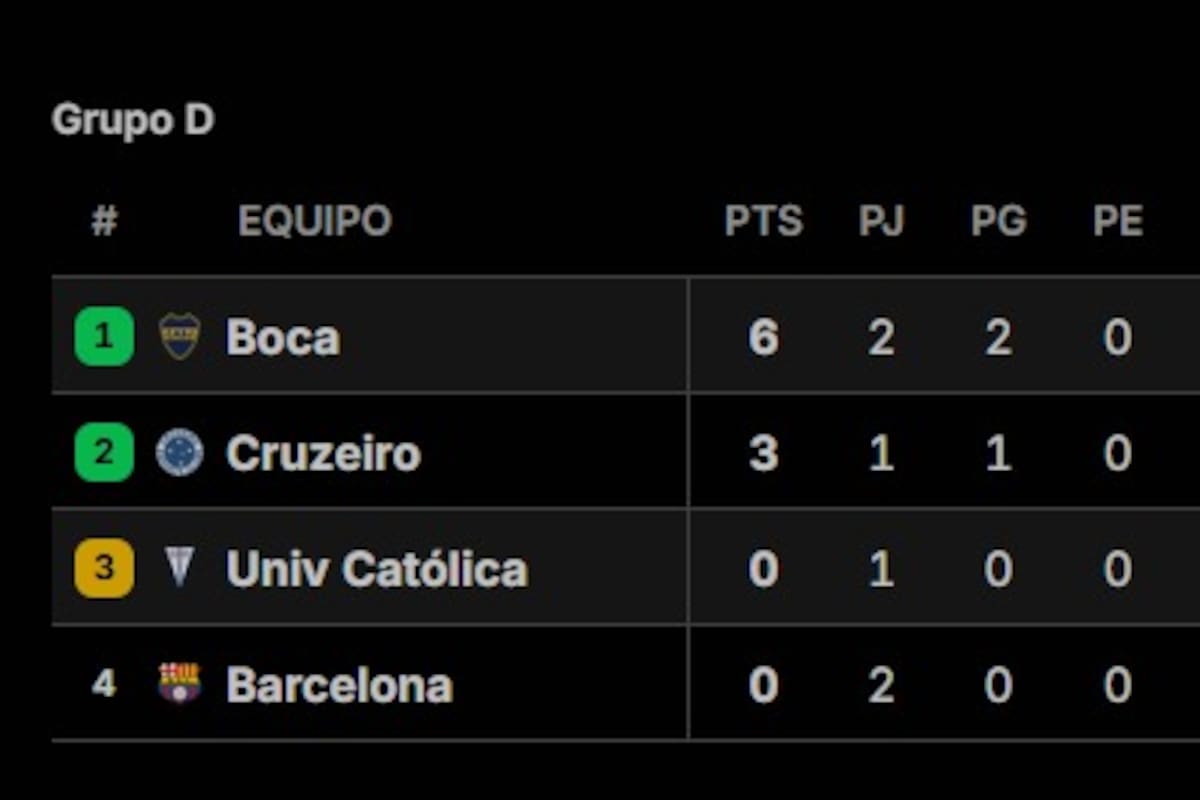Viewport: 1200px width, 800px height.
Task: Open the Barcelona club crest
Action: click(175, 684)
